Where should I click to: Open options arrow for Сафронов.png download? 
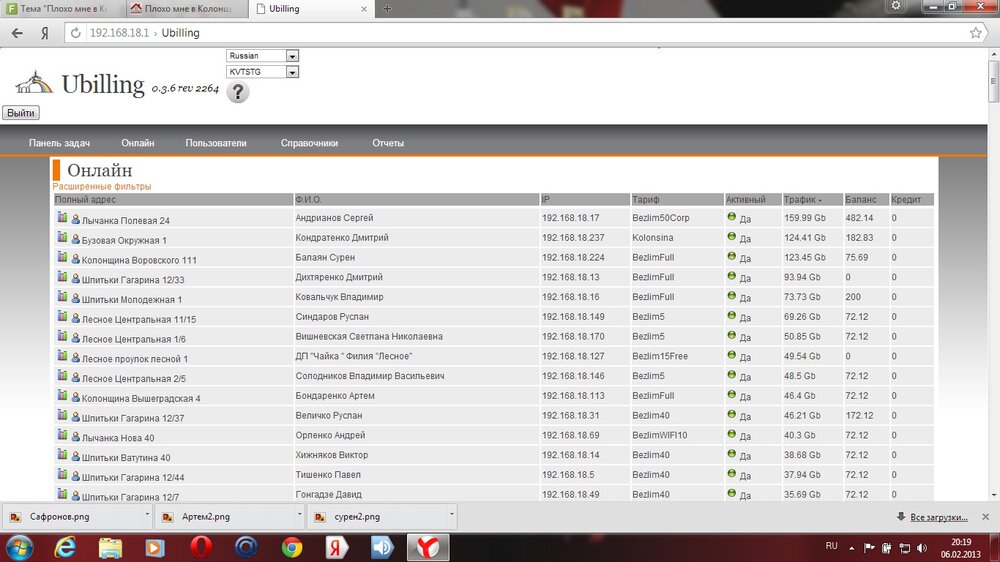(147, 514)
